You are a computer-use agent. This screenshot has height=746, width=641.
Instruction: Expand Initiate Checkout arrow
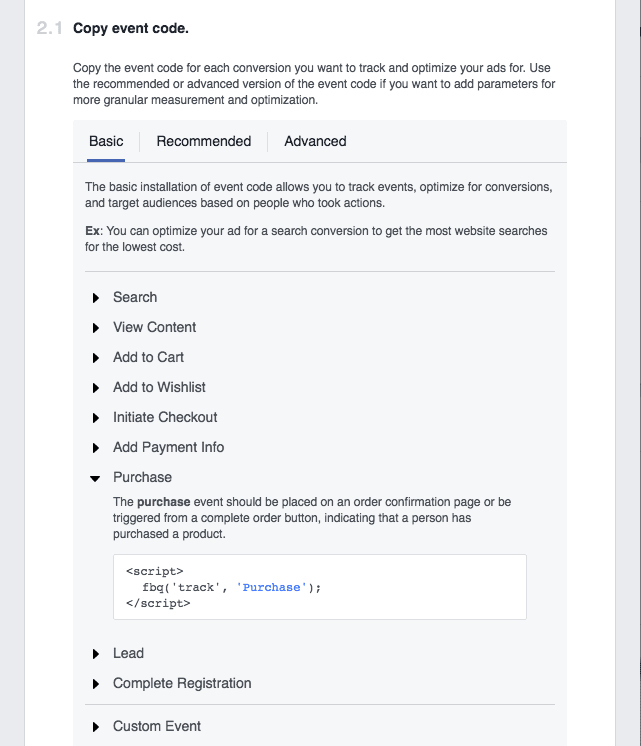96,418
